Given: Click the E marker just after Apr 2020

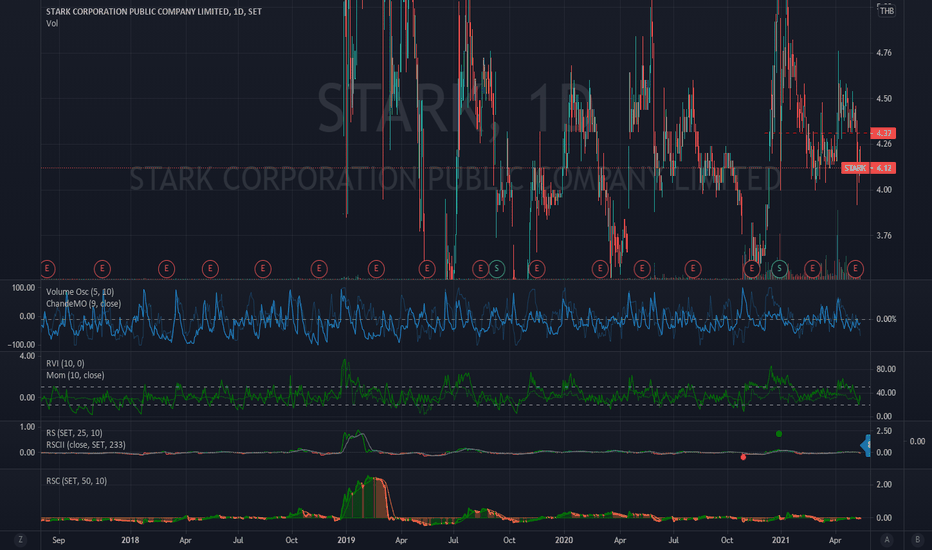Looking at the screenshot, I should click(642, 269).
